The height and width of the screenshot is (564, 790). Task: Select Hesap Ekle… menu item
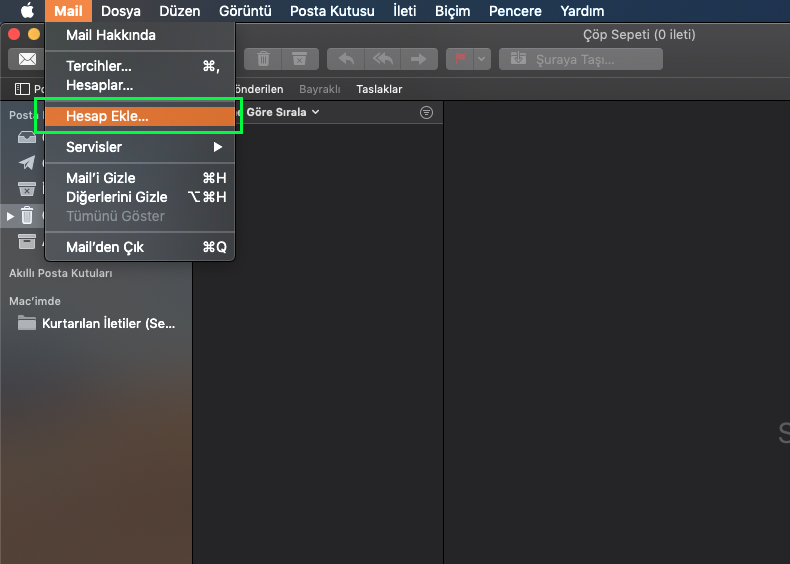coord(140,116)
